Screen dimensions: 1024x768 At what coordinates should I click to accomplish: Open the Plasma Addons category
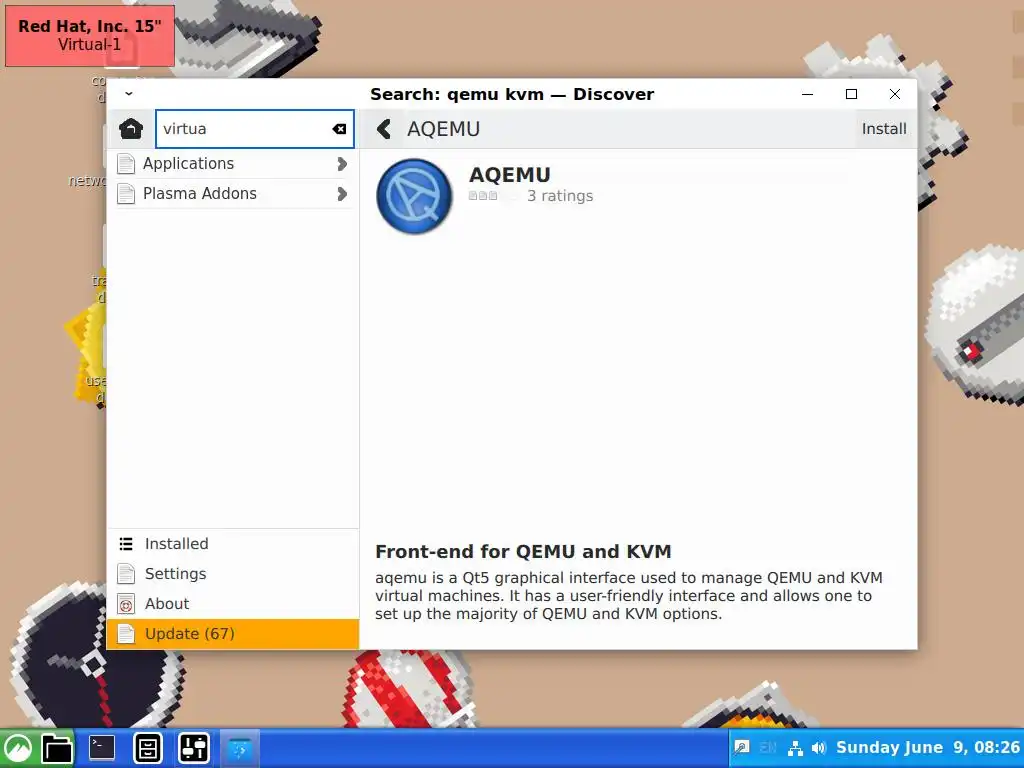click(232, 193)
